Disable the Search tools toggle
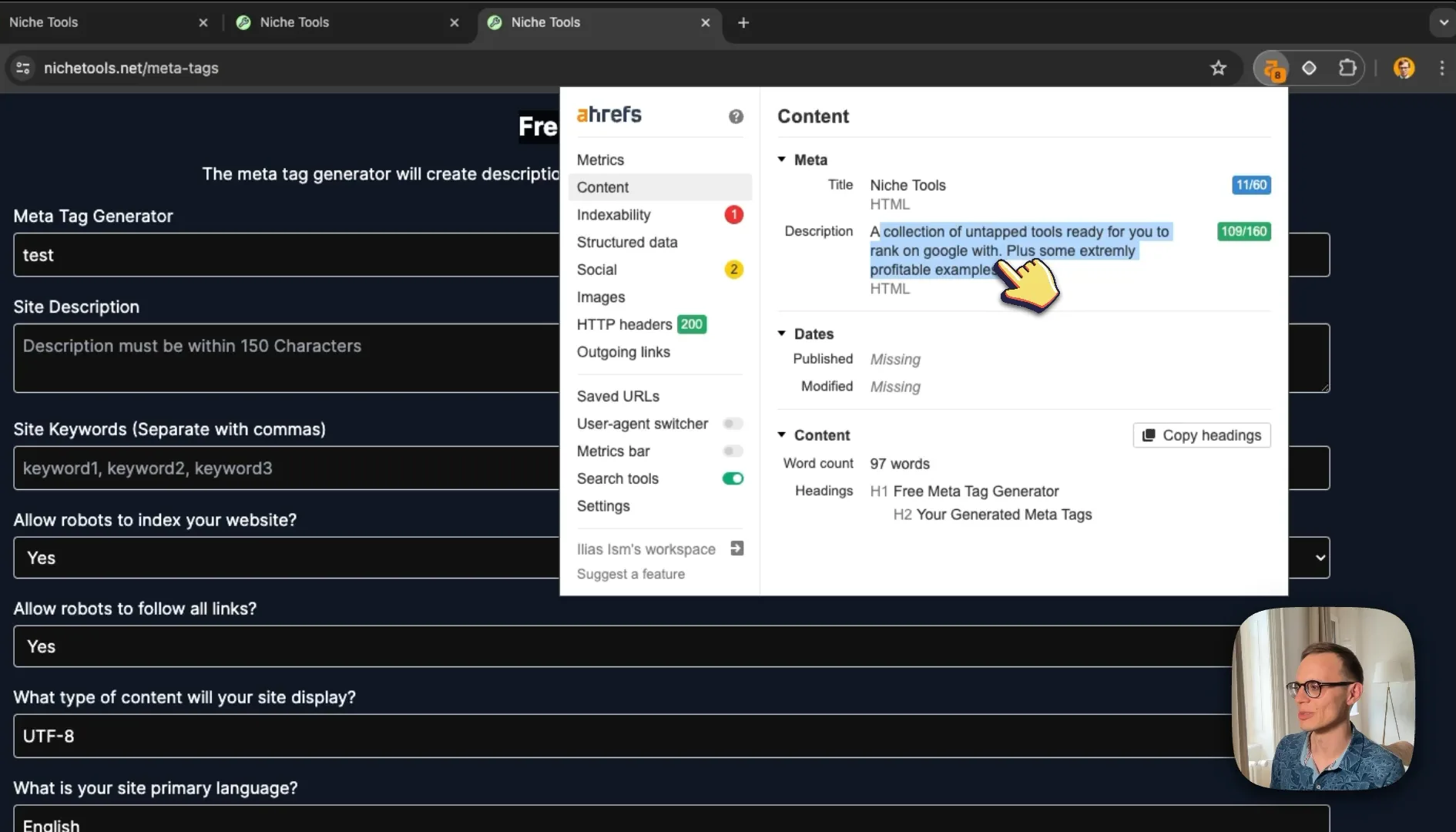The height and width of the screenshot is (832, 1456). (x=733, y=478)
